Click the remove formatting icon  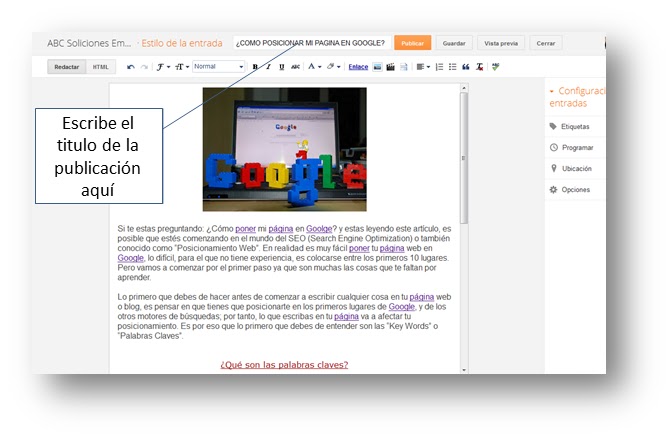[x=479, y=67]
